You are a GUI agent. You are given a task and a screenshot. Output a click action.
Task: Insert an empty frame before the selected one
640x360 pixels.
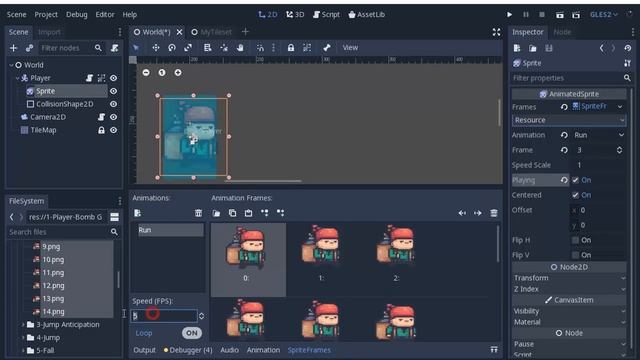[x=264, y=213]
